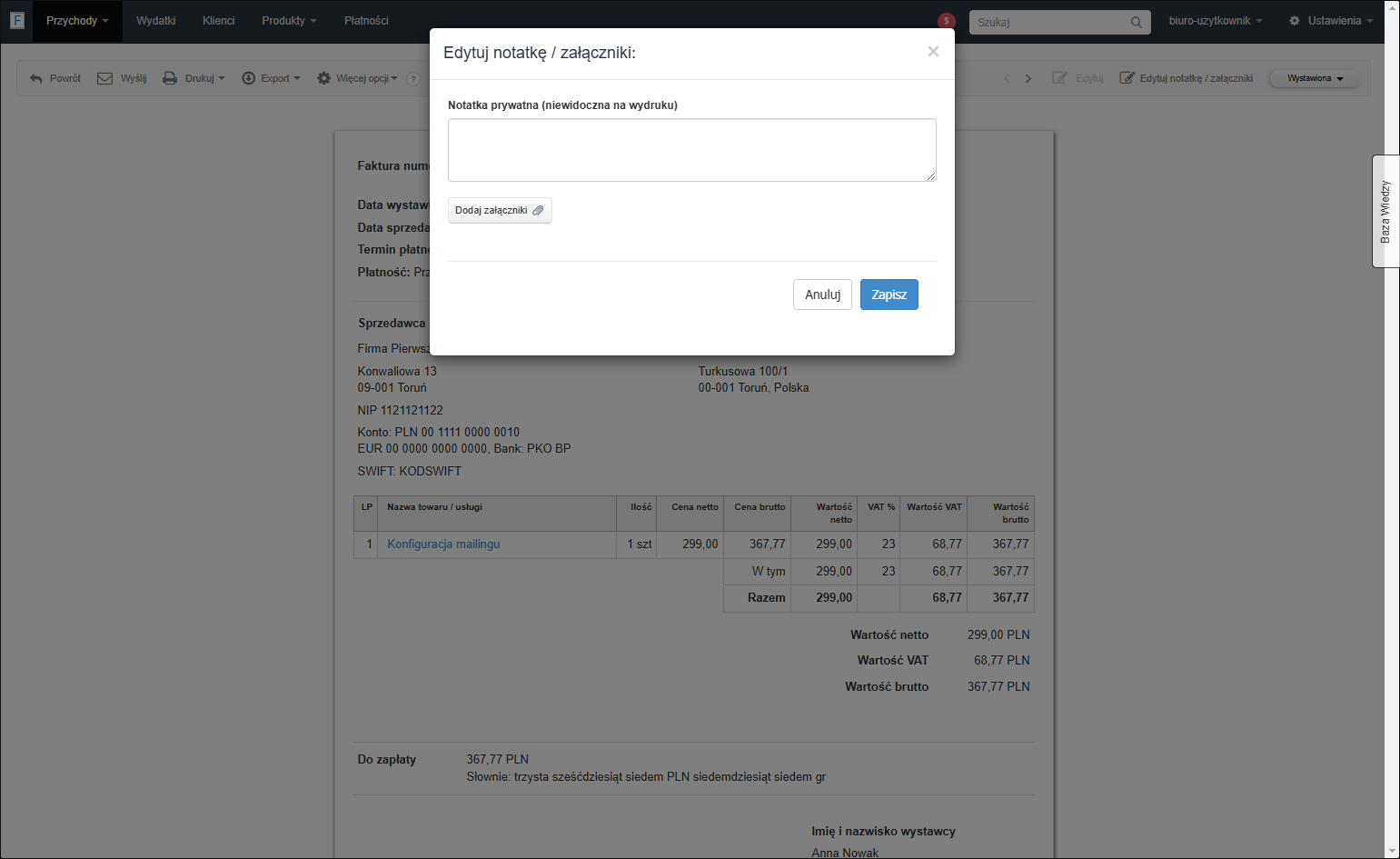Screen dimensions: 1400x859
Task: Open the Baza Wiedzy side tab
Action: [1385, 211]
